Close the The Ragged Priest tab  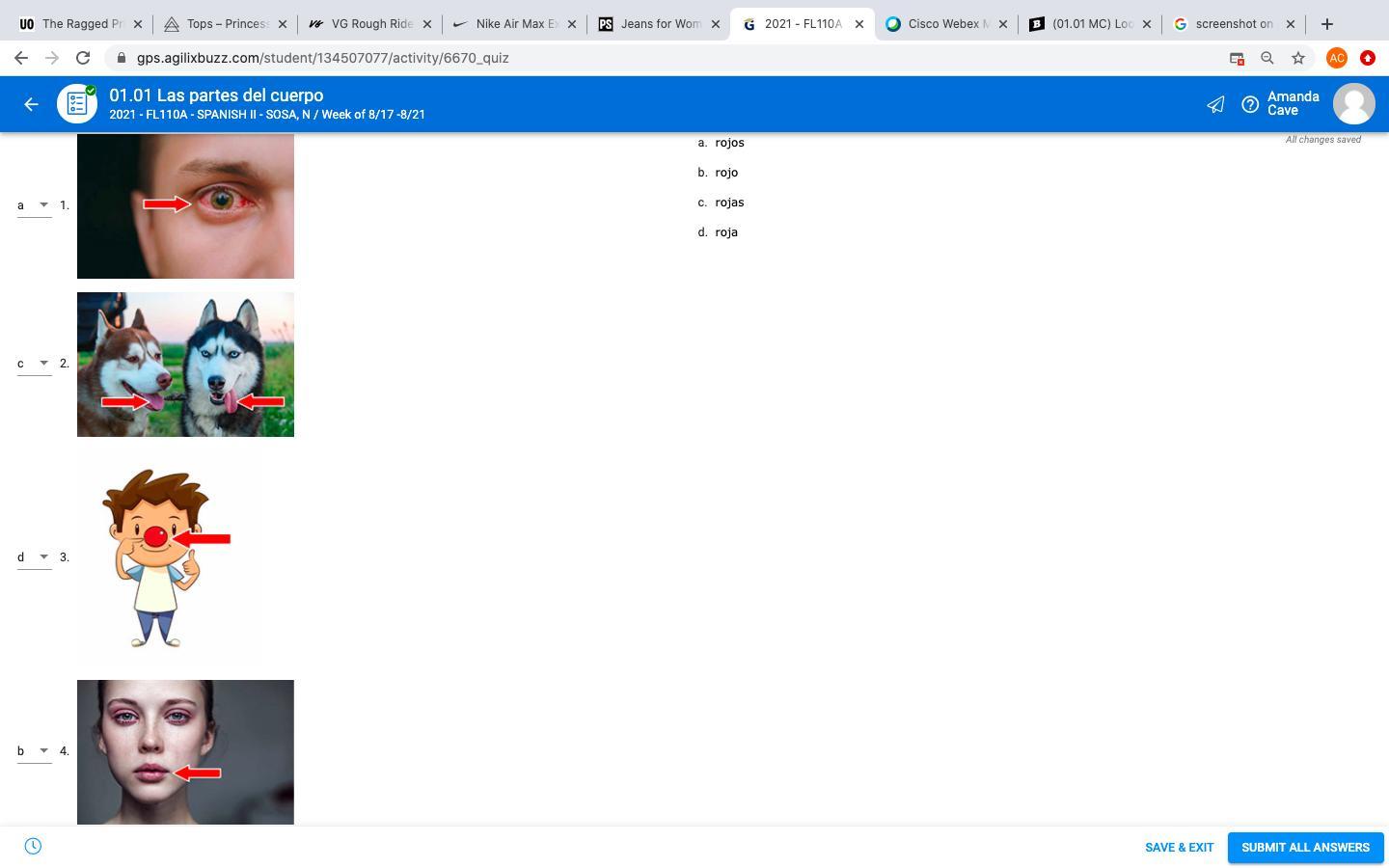[x=137, y=24]
